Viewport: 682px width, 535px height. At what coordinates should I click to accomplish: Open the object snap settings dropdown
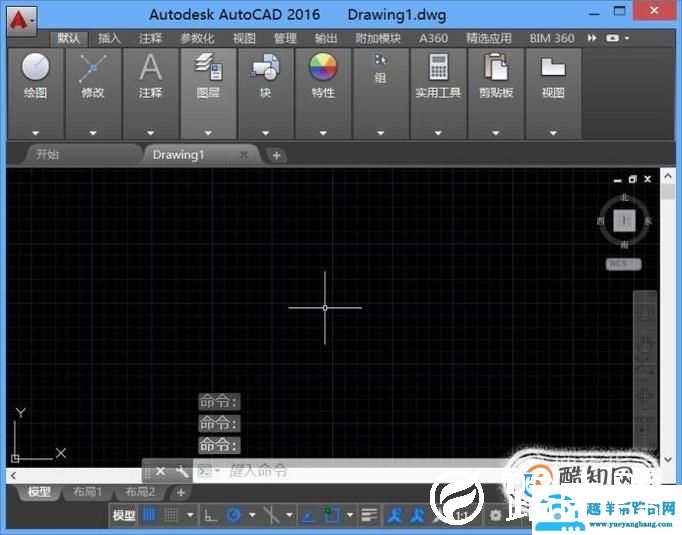point(350,515)
